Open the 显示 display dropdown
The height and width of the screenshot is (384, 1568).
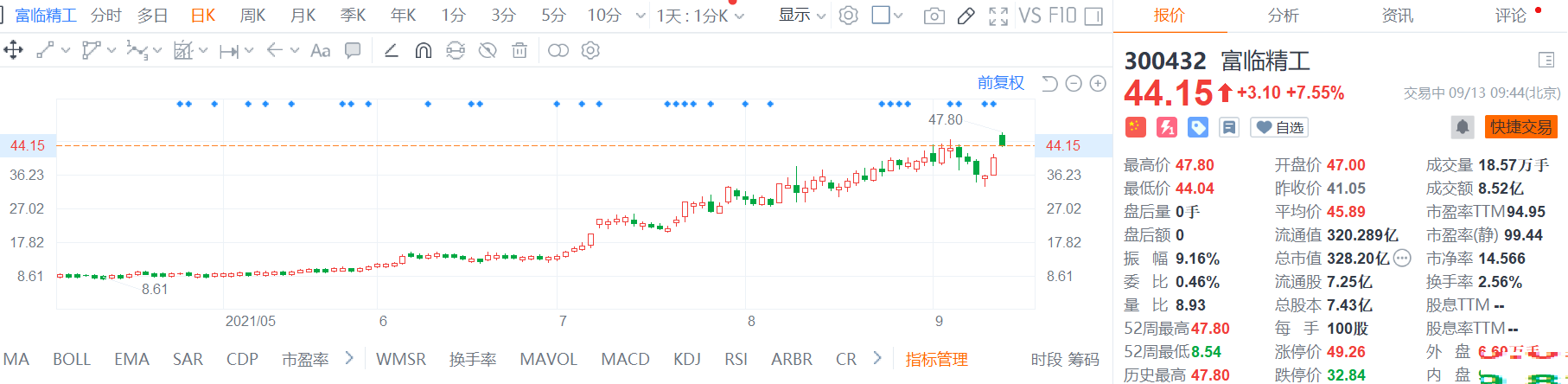(802, 16)
